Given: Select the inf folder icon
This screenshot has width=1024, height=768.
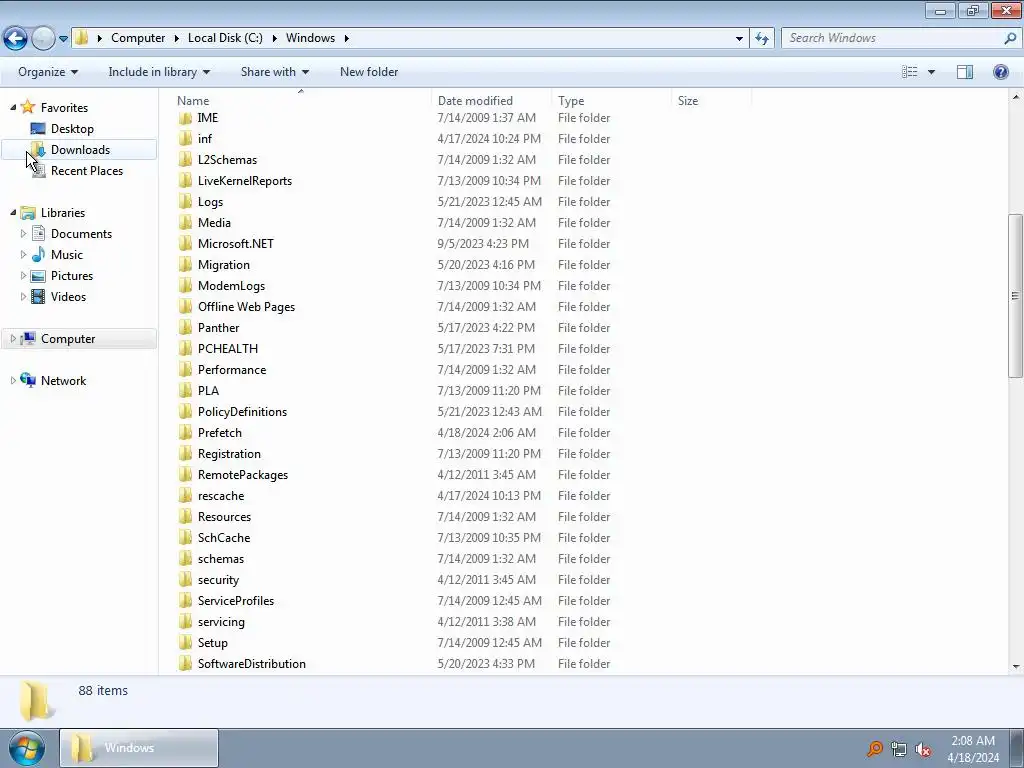Looking at the screenshot, I should point(185,138).
